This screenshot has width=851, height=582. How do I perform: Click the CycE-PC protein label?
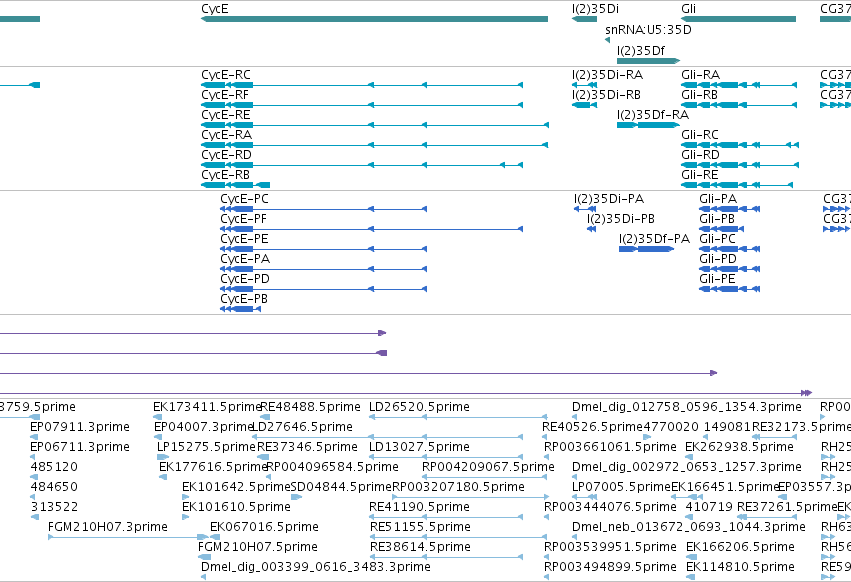click(x=244, y=199)
